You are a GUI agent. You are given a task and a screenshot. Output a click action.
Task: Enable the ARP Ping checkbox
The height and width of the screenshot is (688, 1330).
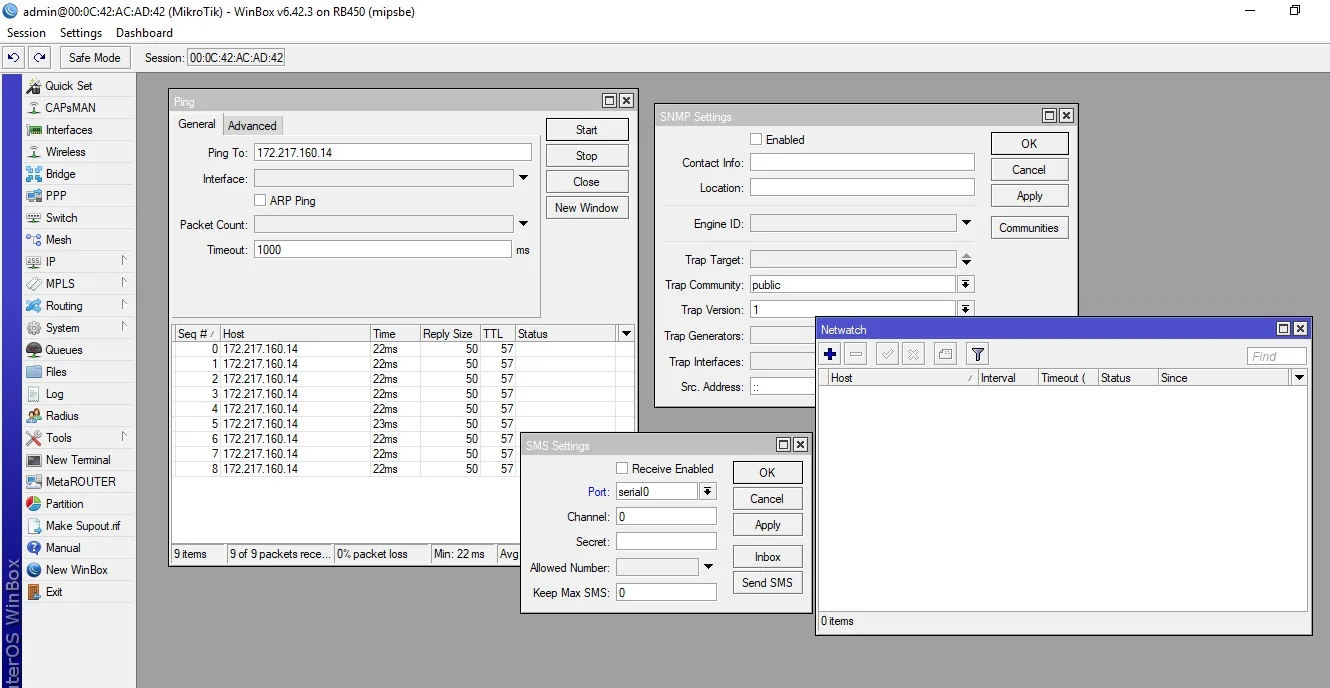tap(261, 201)
